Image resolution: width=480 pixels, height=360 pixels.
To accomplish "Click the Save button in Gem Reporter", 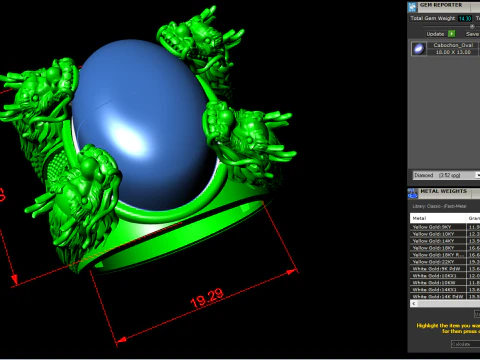I will tap(472, 34).
